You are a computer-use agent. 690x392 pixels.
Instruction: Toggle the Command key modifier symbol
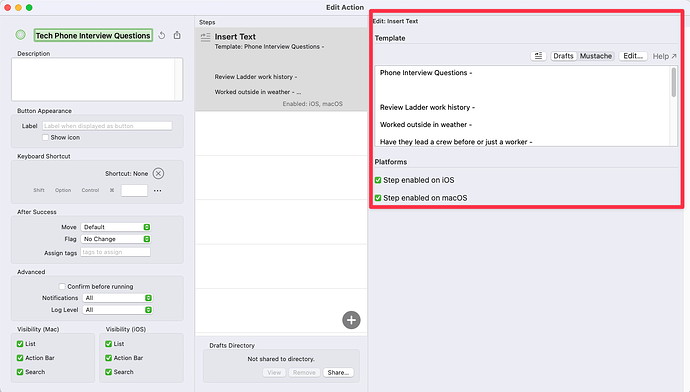[x=112, y=191]
